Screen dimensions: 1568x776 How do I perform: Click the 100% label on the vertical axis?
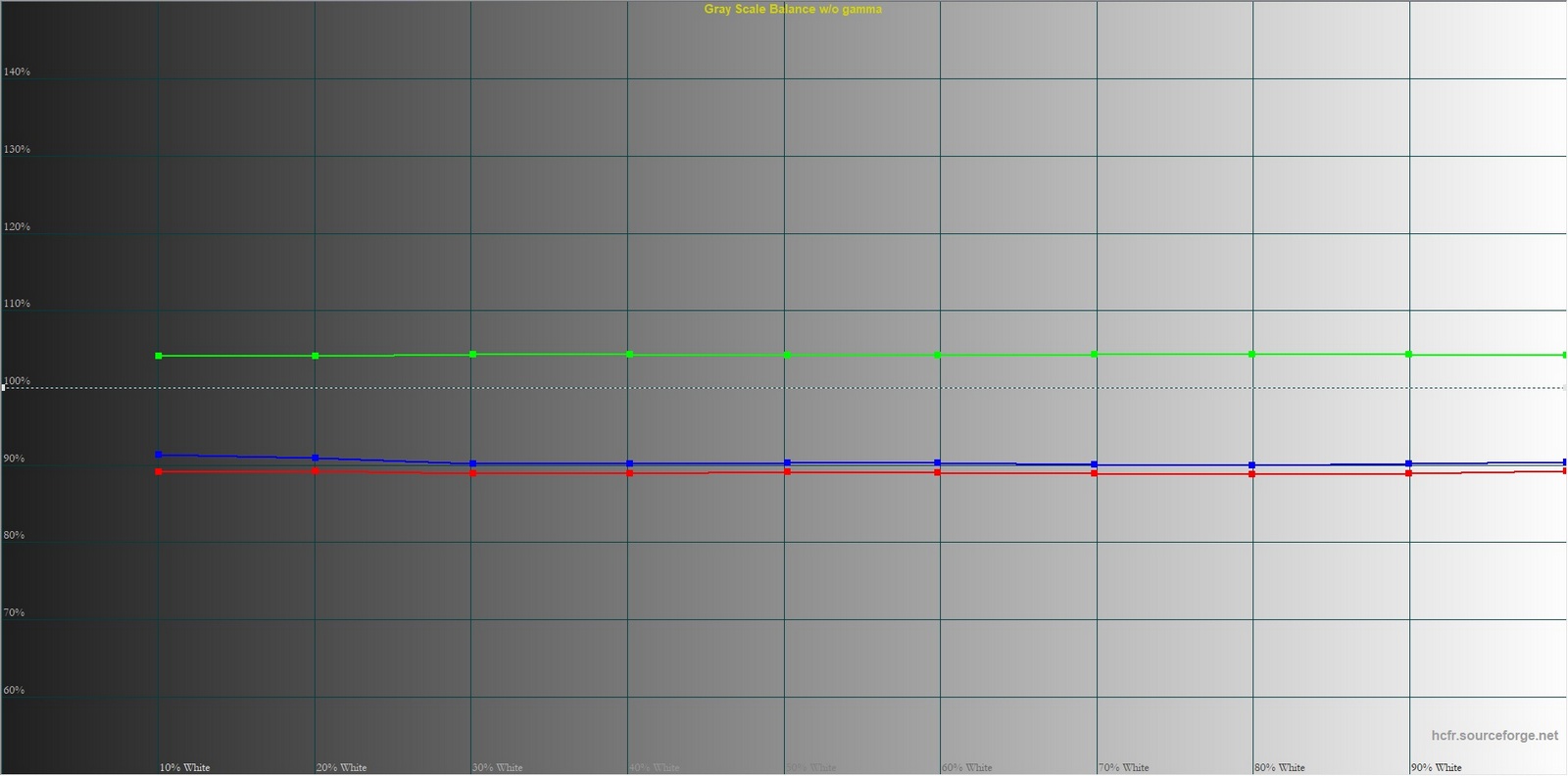click(17, 380)
